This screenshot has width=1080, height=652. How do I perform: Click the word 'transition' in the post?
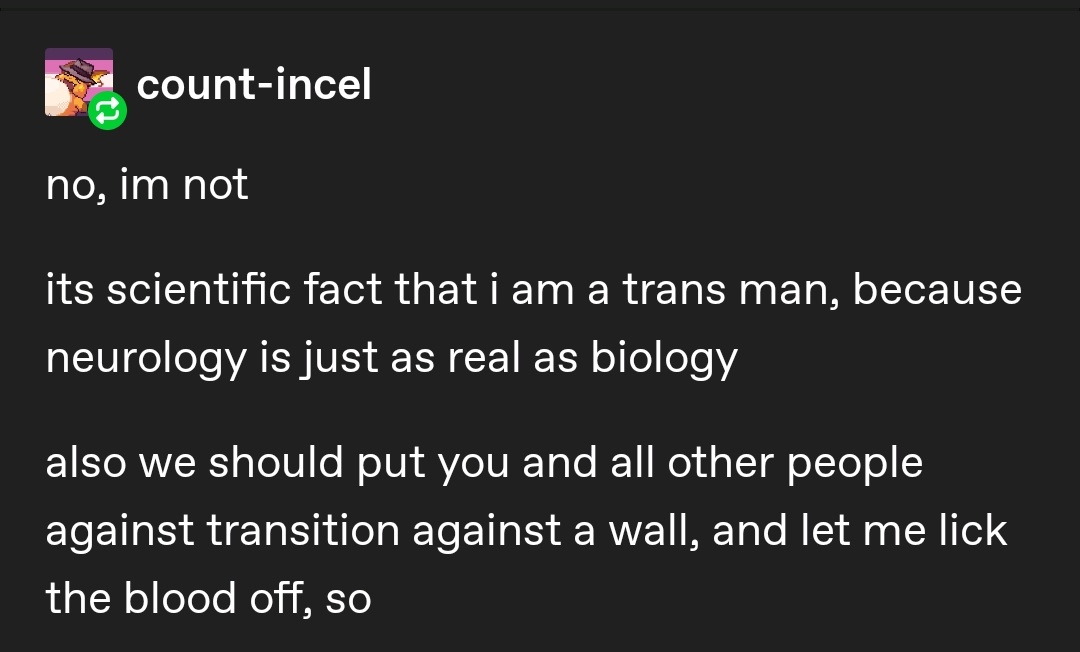tap(302, 530)
